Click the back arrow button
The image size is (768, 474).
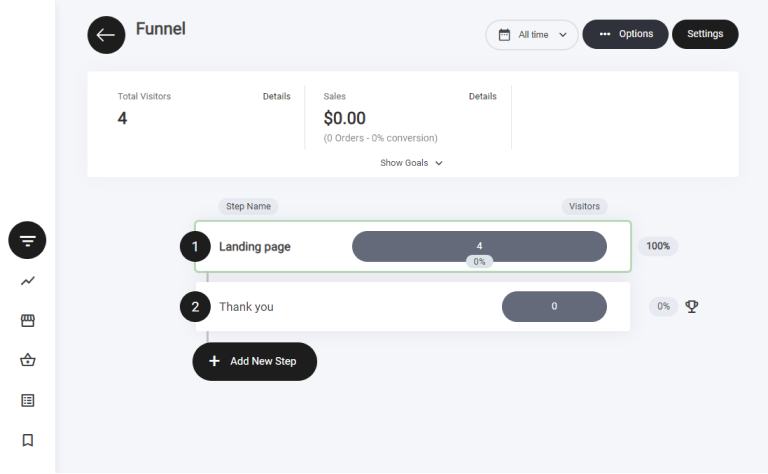coord(106,35)
